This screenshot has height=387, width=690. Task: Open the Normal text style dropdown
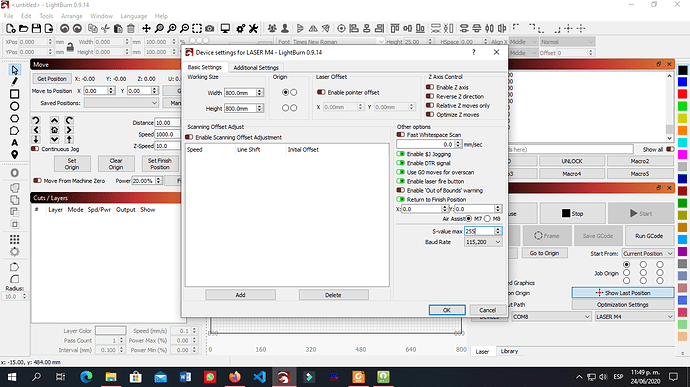coord(567,42)
